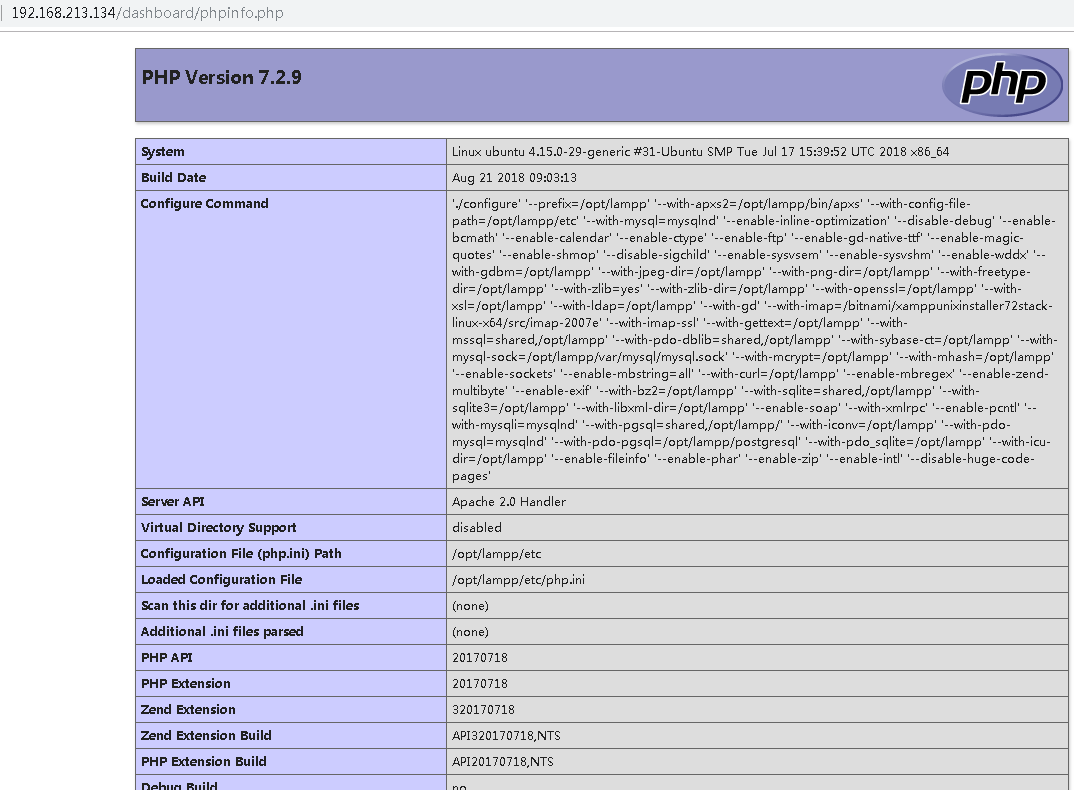Screen dimensions: 1074x790
Task: Click the Server API label
Action: point(173,502)
